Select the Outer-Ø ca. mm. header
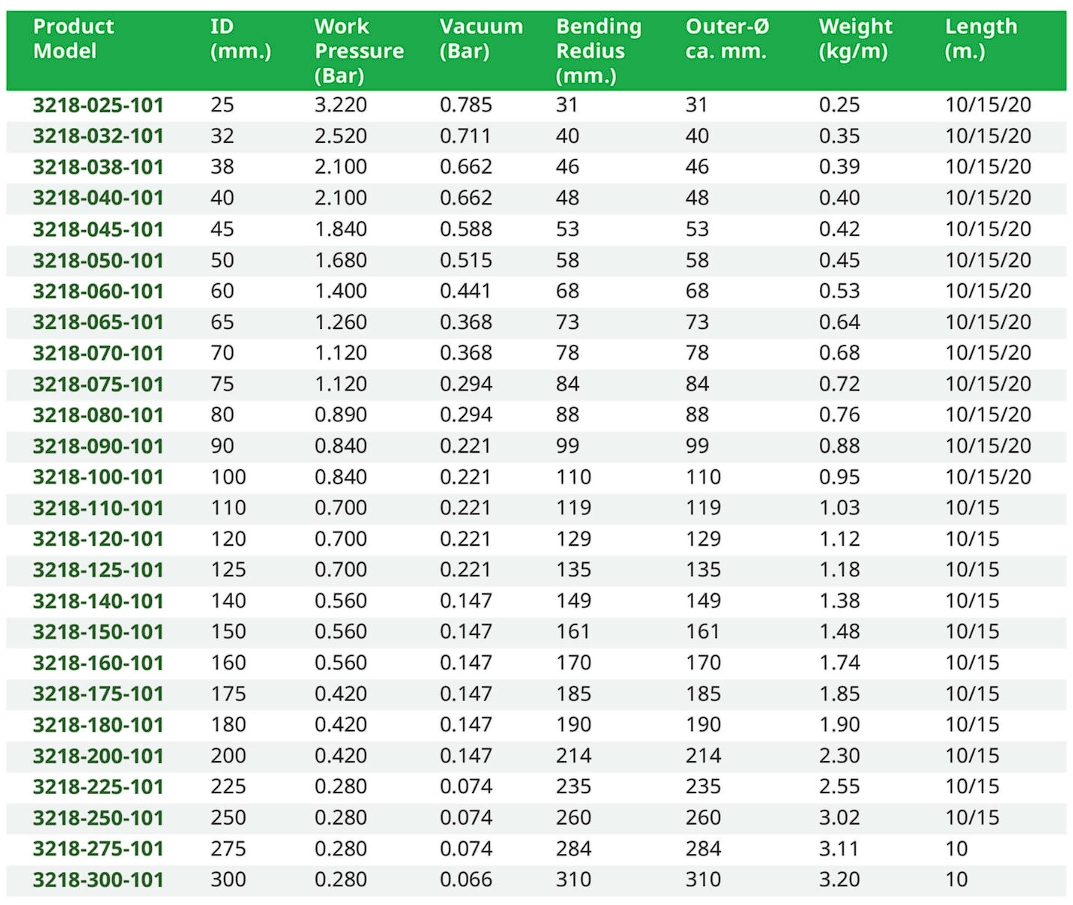The image size is (1073, 905). 727,39
